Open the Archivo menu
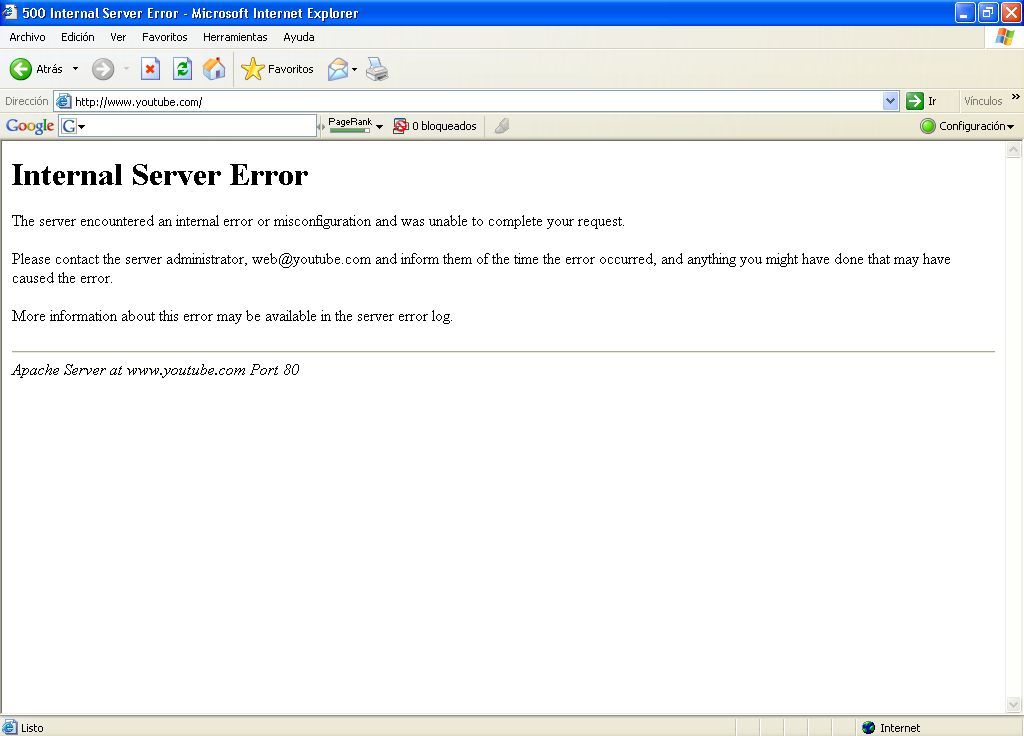The height and width of the screenshot is (736, 1024). (x=27, y=37)
